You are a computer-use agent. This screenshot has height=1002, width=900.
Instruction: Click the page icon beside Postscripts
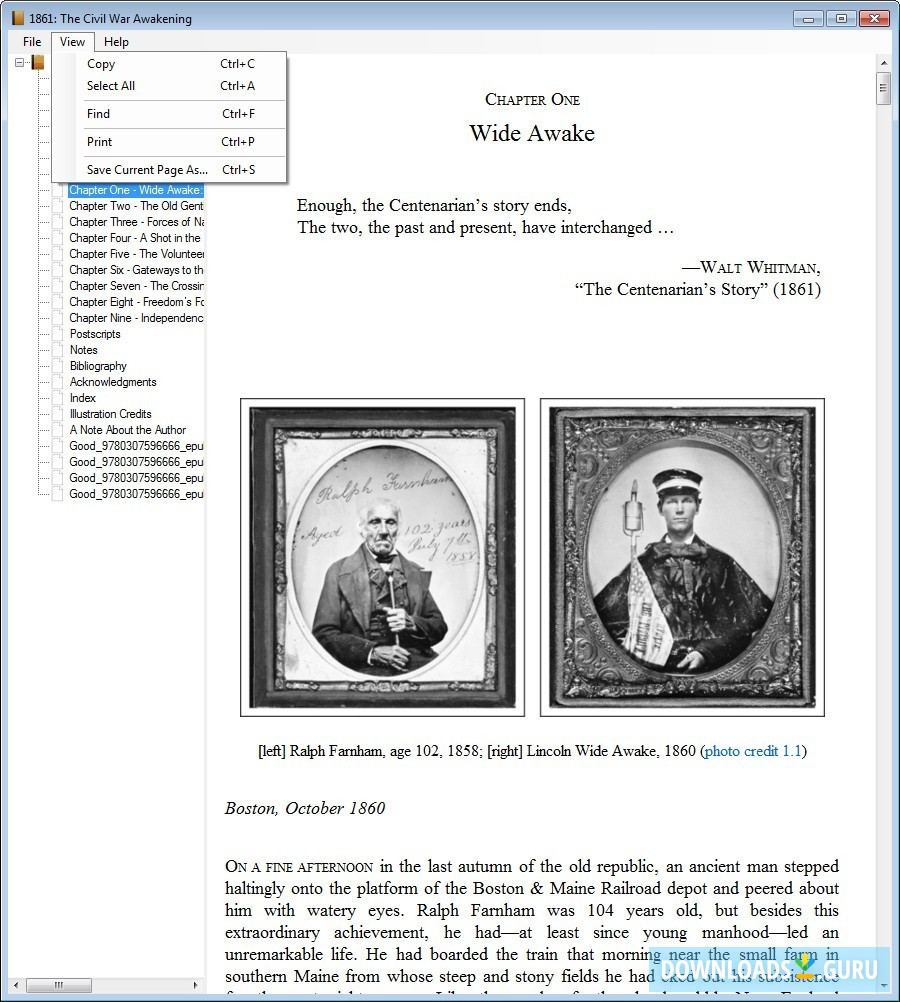[x=57, y=334]
